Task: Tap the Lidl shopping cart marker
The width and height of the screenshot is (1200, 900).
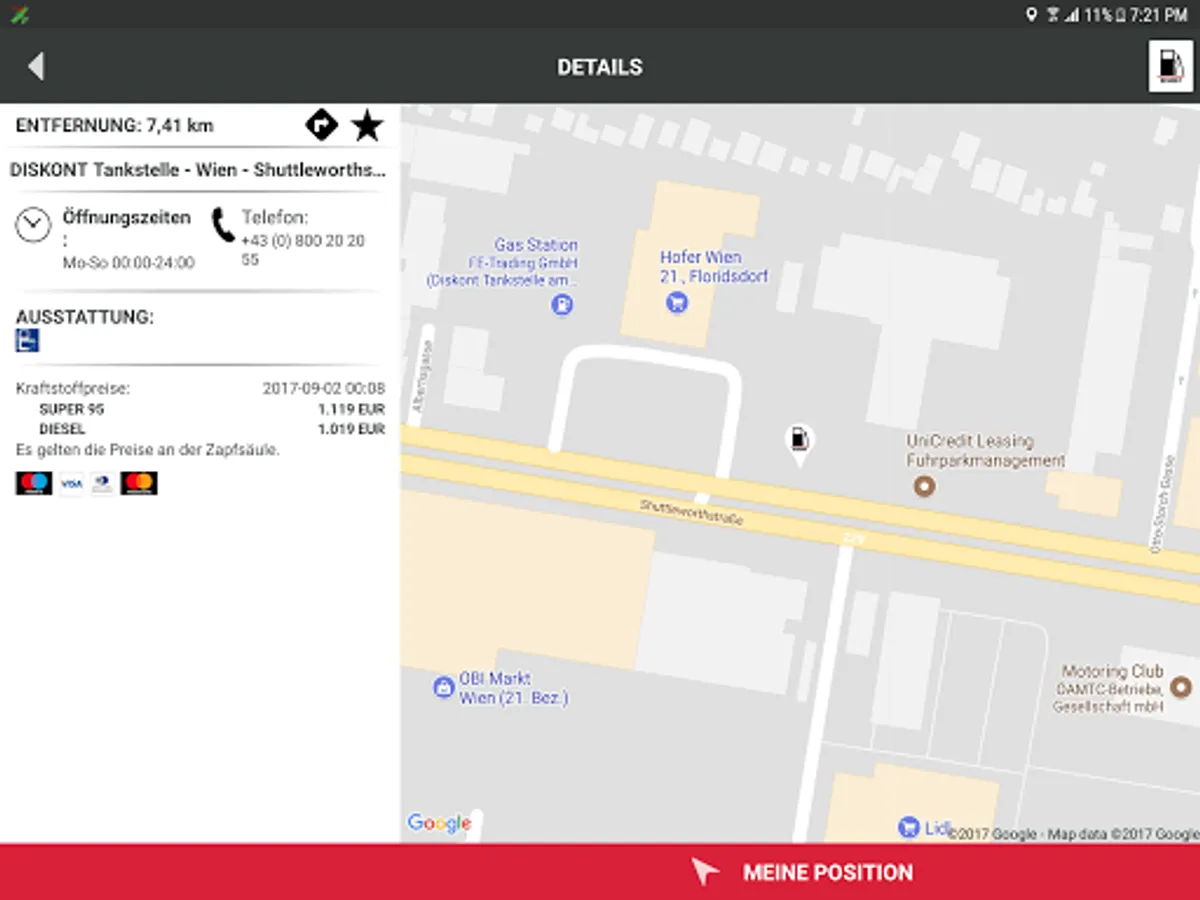Action: coord(909,826)
